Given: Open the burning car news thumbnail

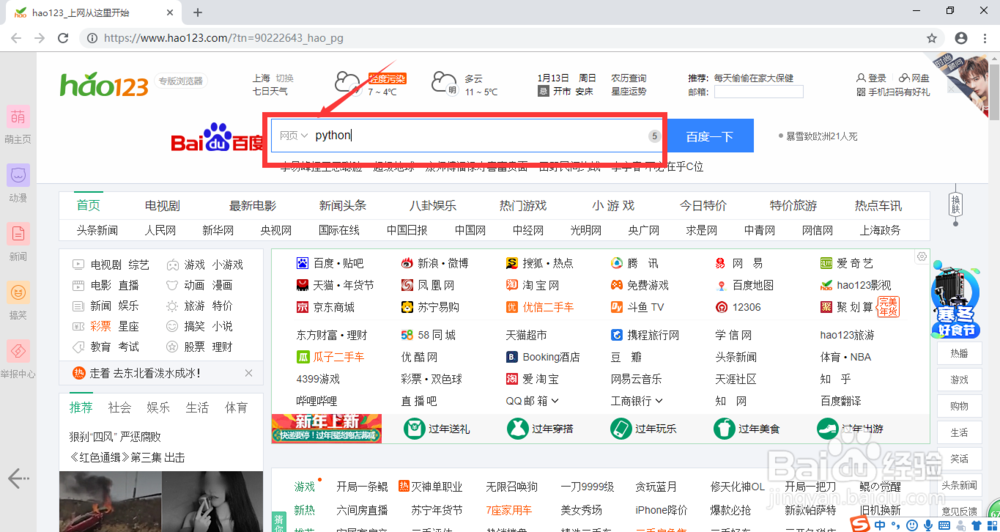Looking at the screenshot, I should pyautogui.click(x=110, y=501).
